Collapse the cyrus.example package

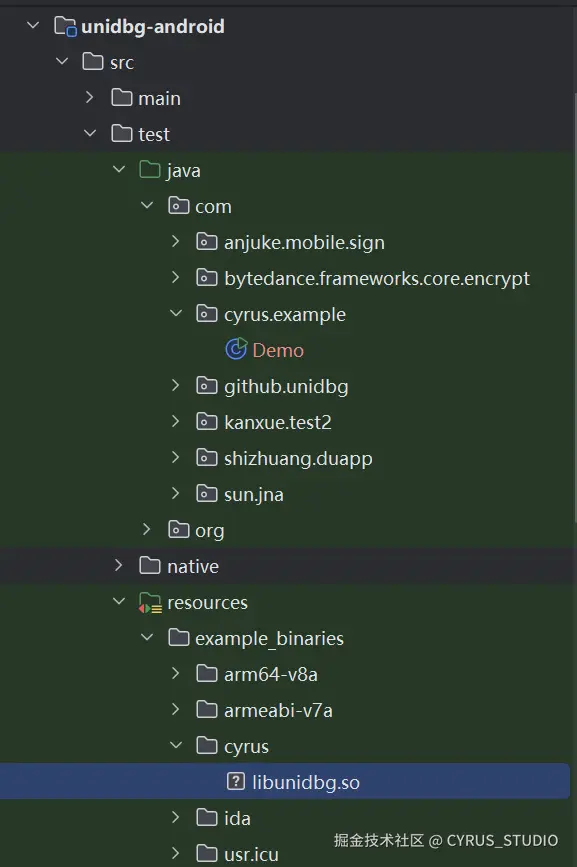(176, 313)
